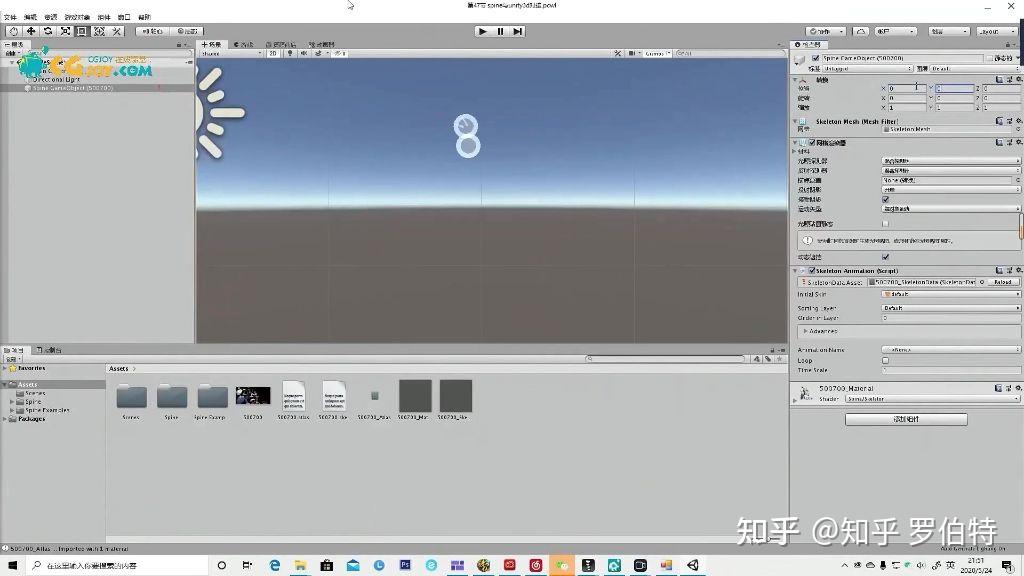Click the Reload button for SkeletonData Asset
Viewport: 1024px width, 576px height.
[1002, 282]
